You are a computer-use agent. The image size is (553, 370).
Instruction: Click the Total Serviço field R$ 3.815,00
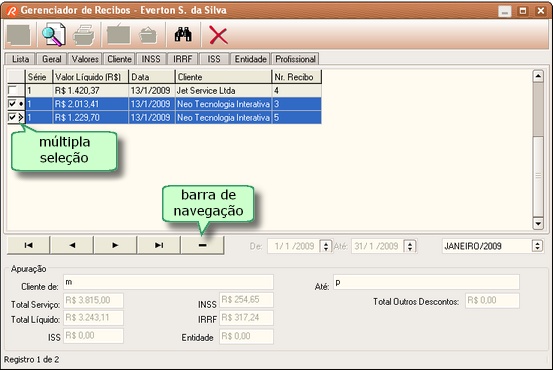click(93, 300)
